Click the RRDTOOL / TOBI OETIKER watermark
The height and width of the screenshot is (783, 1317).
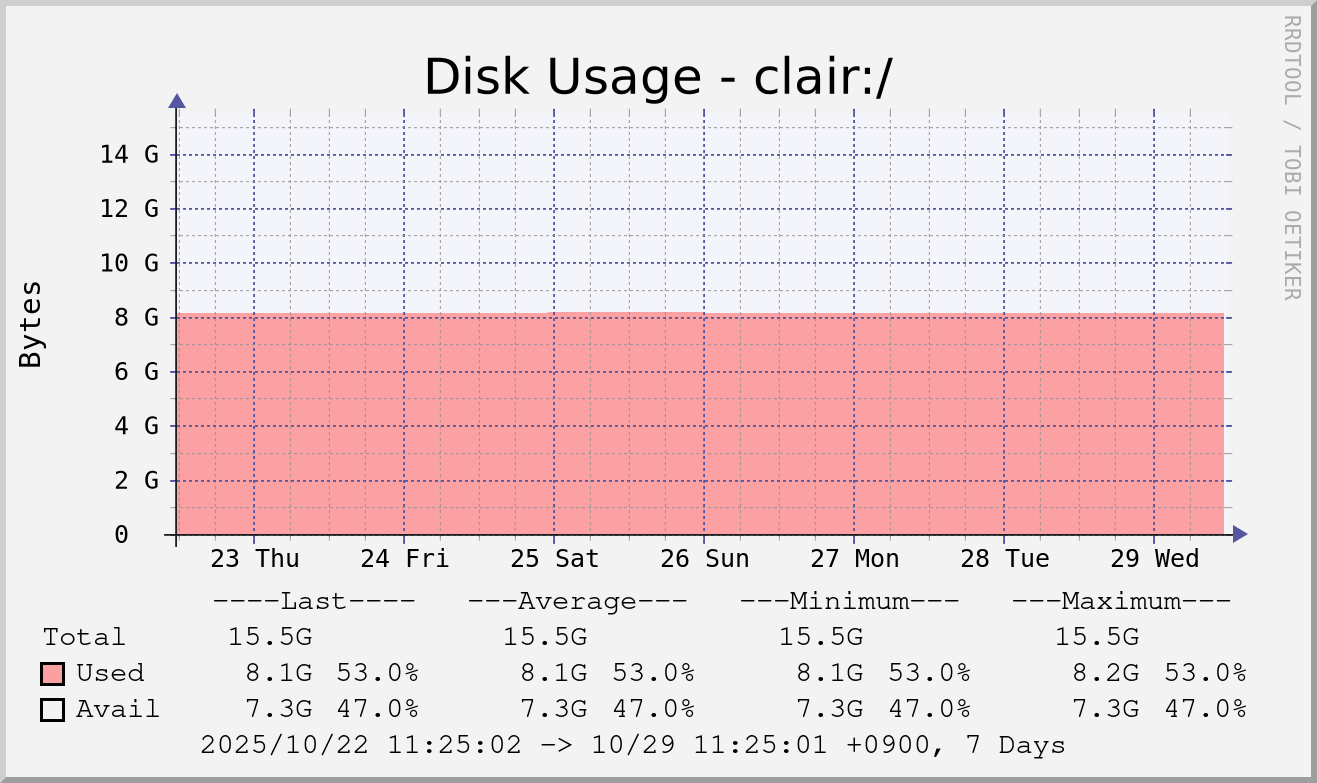(x=1291, y=157)
